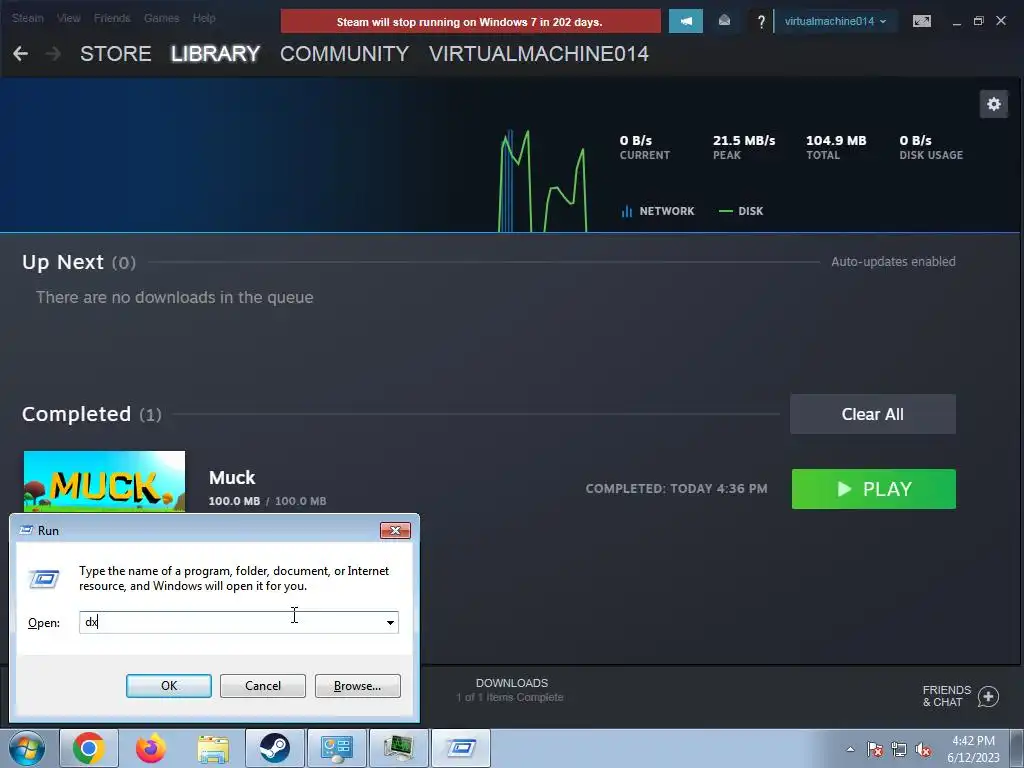1024x768 pixels.
Task: Click the Up Next heading
Action: pos(63,262)
